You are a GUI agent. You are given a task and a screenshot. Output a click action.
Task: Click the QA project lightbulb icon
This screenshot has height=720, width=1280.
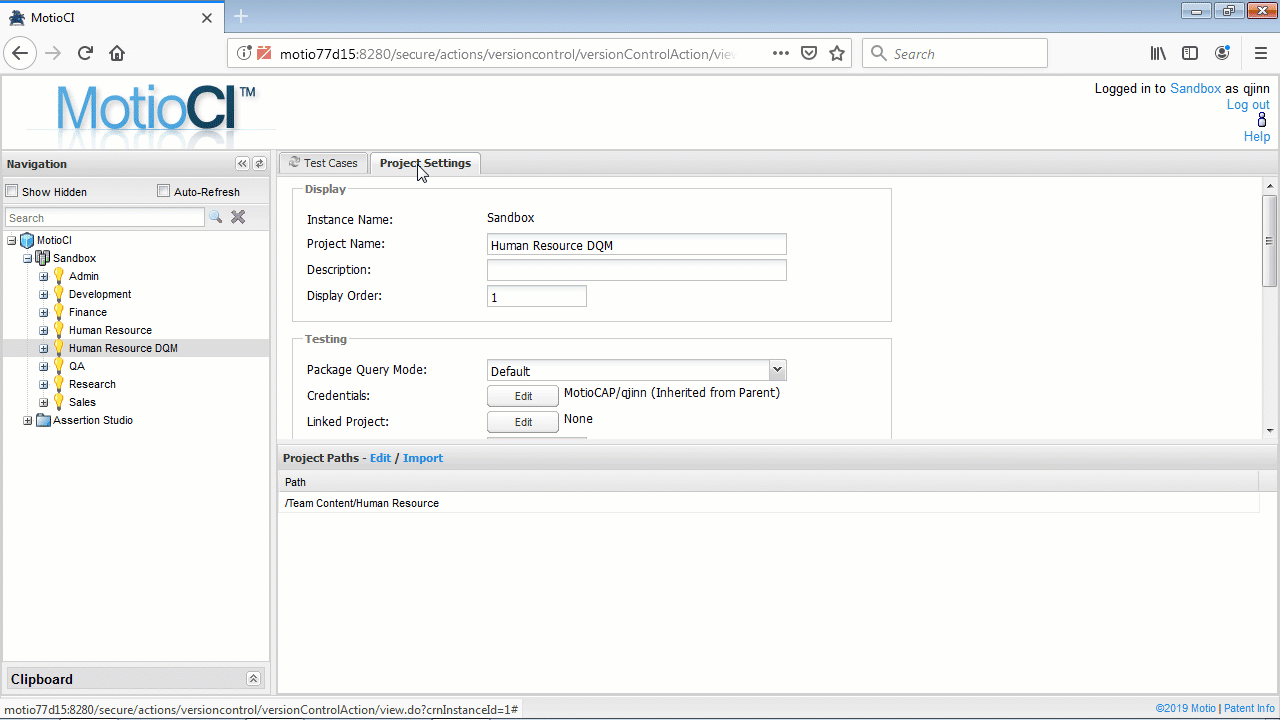pyautogui.click(x=59, y=366)
